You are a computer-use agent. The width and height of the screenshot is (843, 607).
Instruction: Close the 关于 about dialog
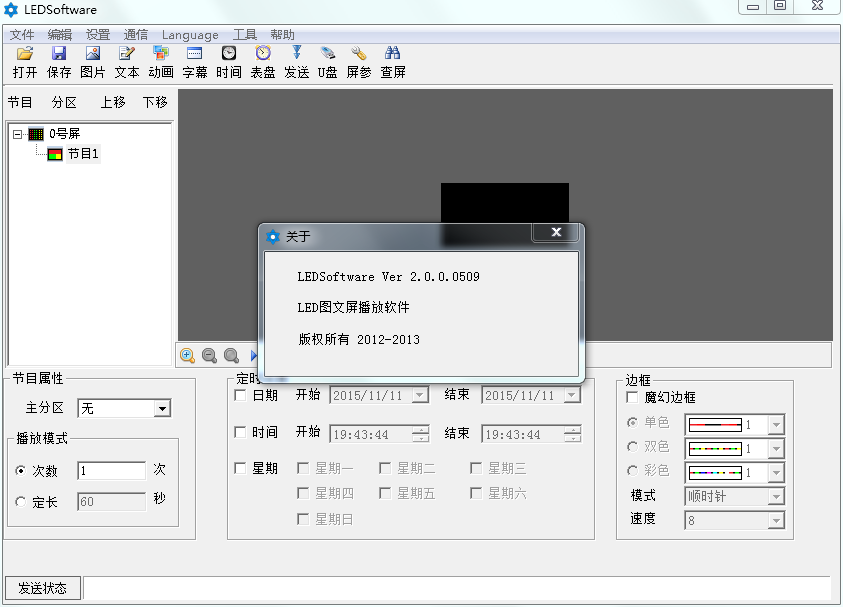pos(556,232)
